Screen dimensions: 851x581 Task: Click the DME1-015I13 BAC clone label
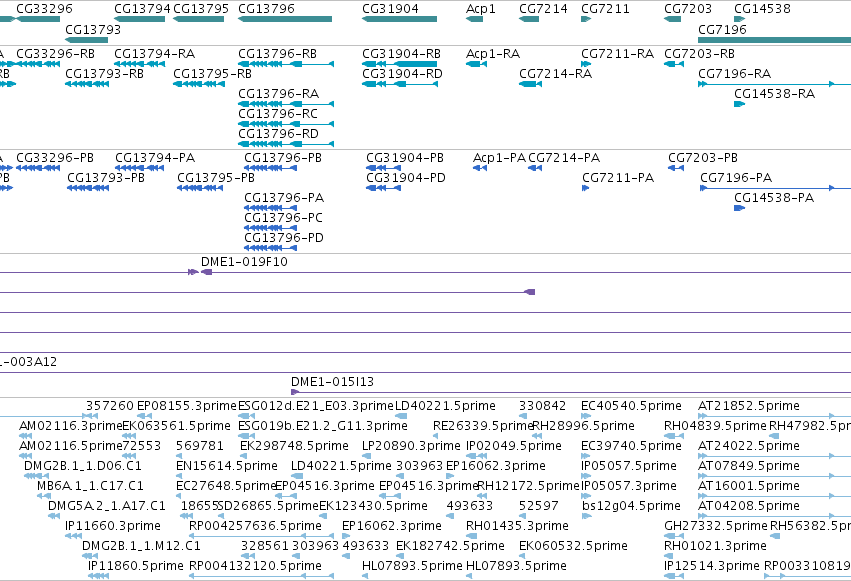click(x=332, y=382)
